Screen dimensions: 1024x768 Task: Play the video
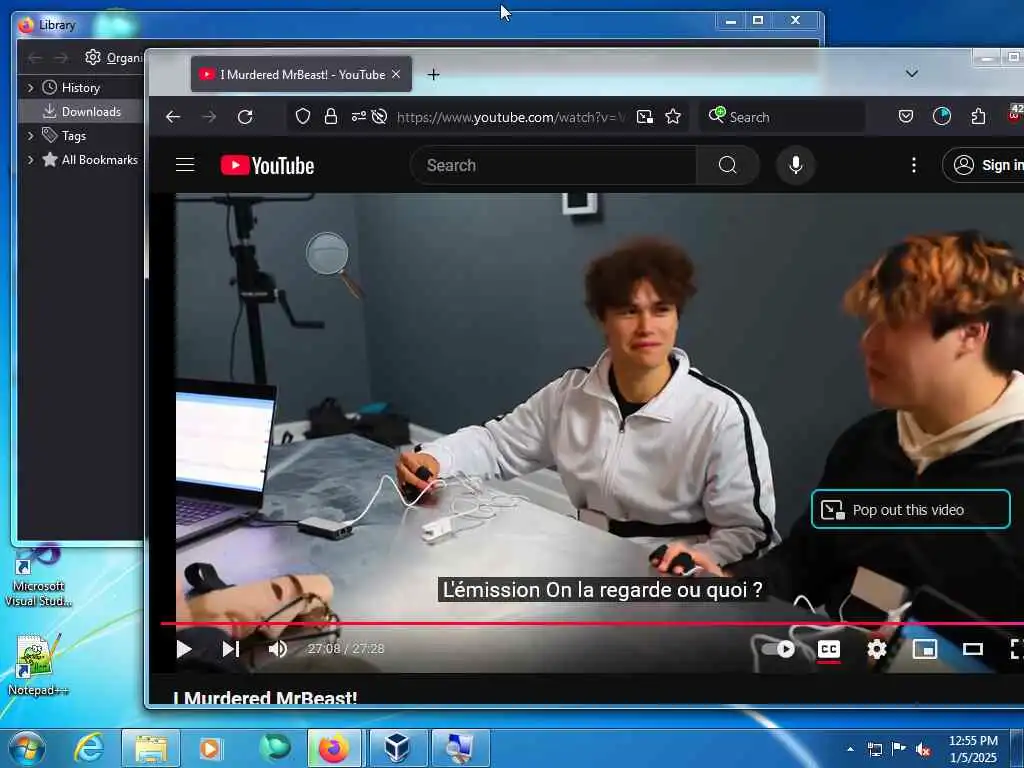[184, 649]
